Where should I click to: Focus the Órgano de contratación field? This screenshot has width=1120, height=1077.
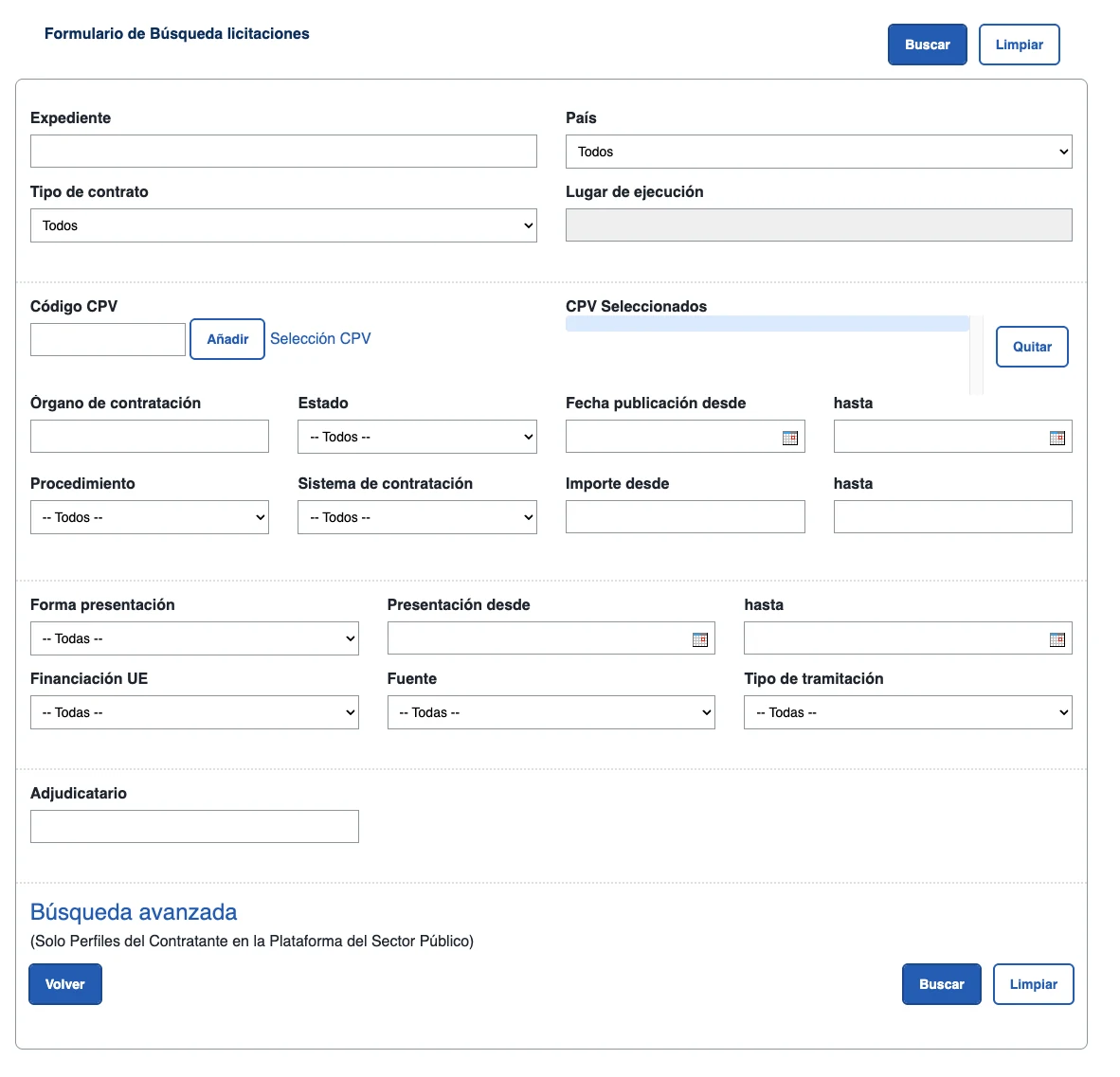pyautogui.click(x=150, y=437)
